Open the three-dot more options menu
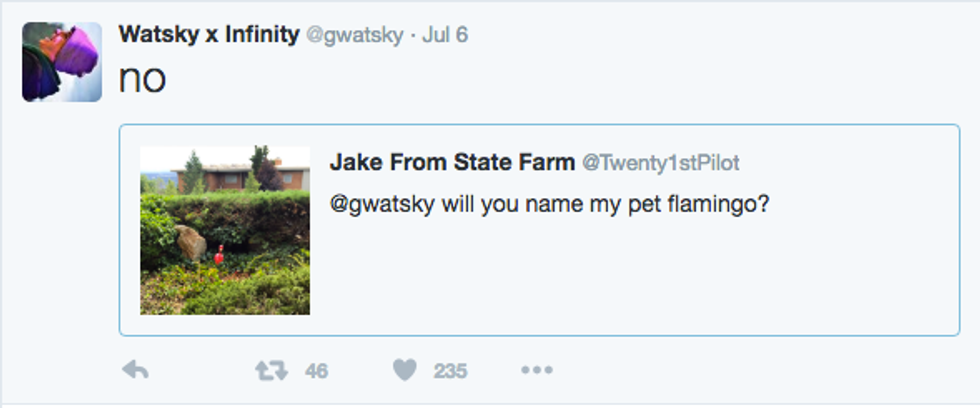 click(536, 371)
